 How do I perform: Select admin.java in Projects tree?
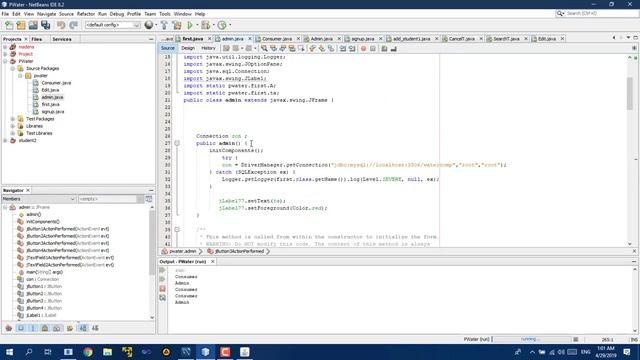(52, 97)
